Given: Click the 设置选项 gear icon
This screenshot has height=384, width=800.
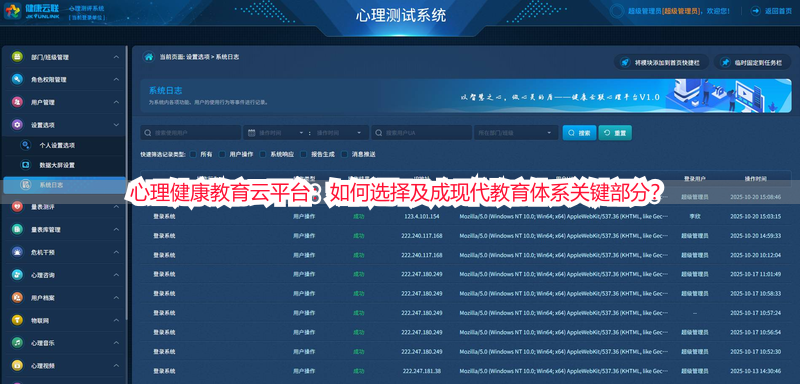Looking at the screenshot, I should coord(17,125).
